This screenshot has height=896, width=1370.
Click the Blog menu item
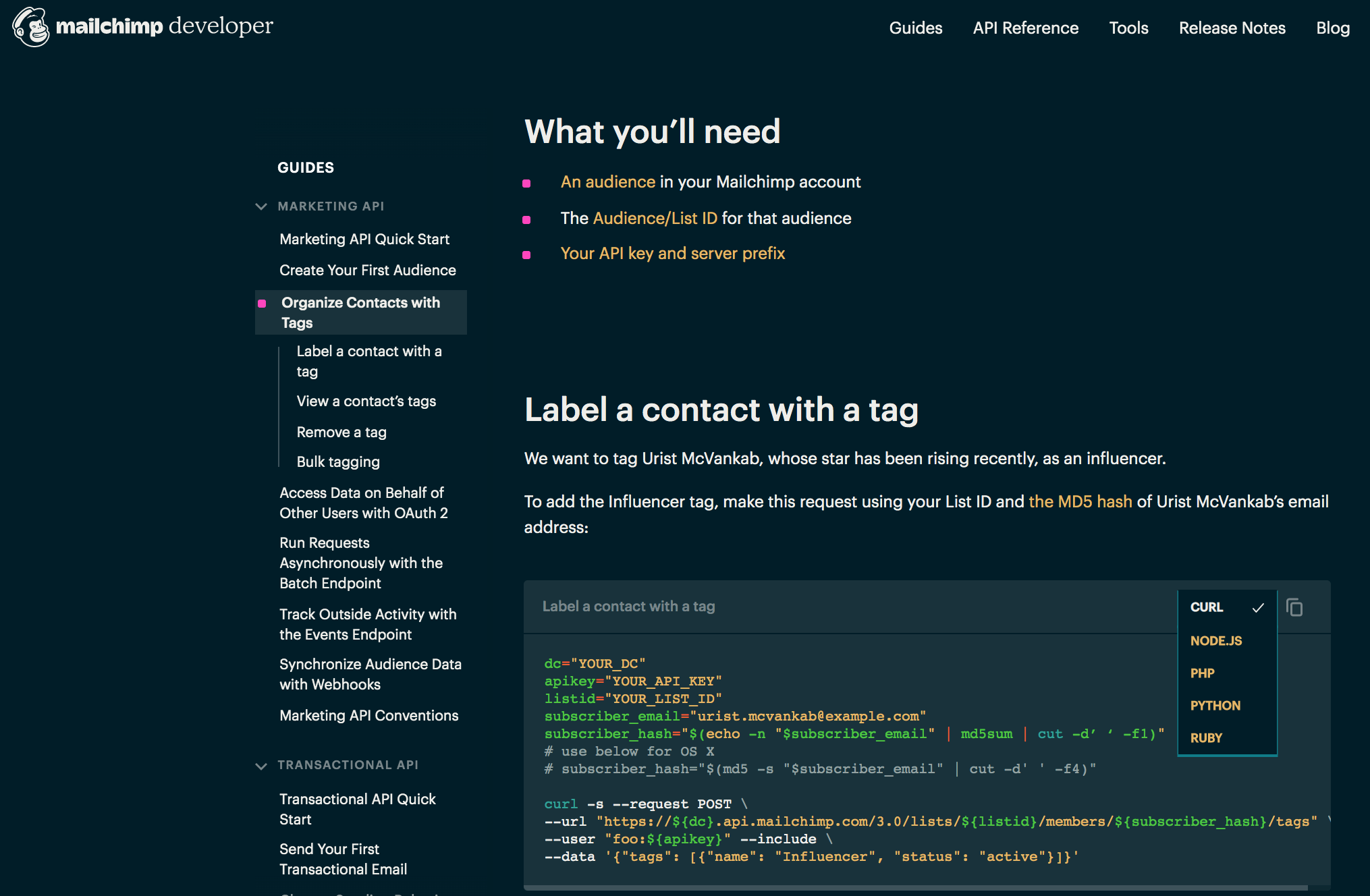click(x=1336, y=27)
